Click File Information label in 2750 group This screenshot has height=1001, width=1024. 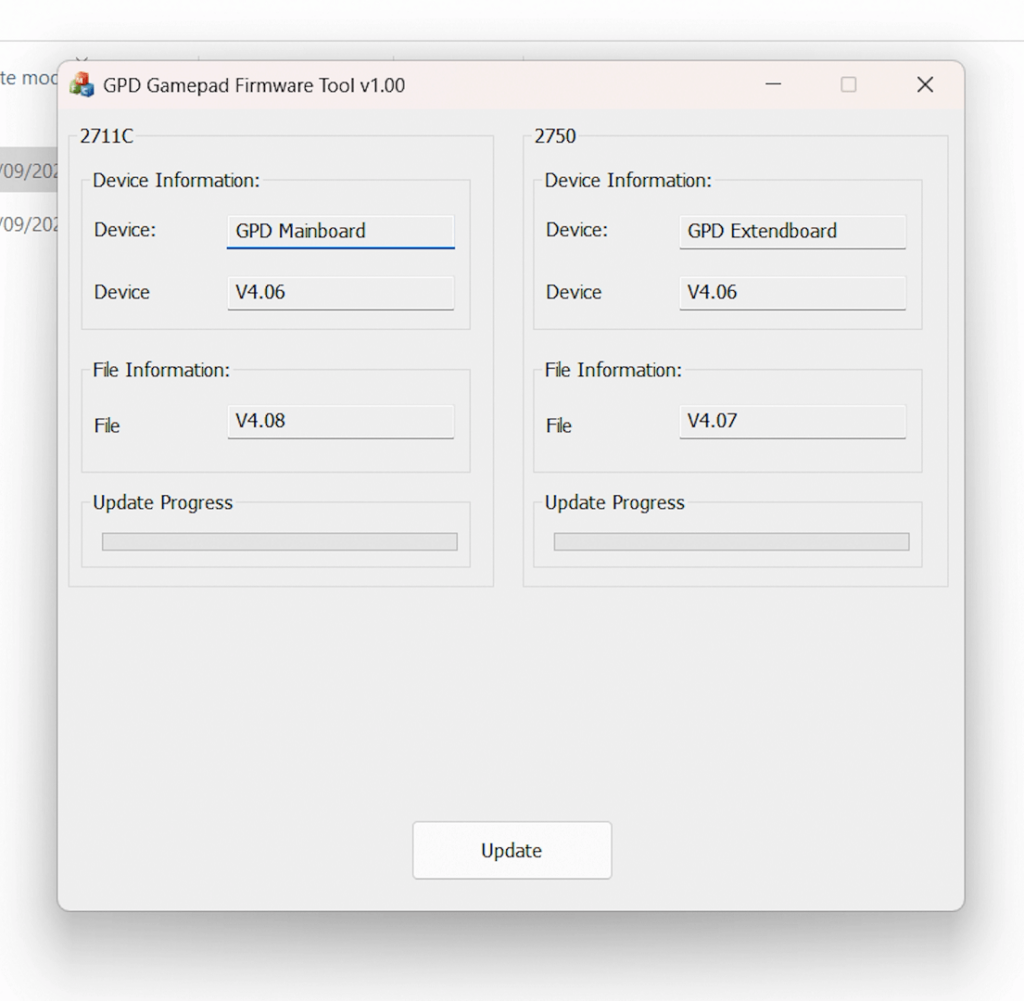point(613,370)
